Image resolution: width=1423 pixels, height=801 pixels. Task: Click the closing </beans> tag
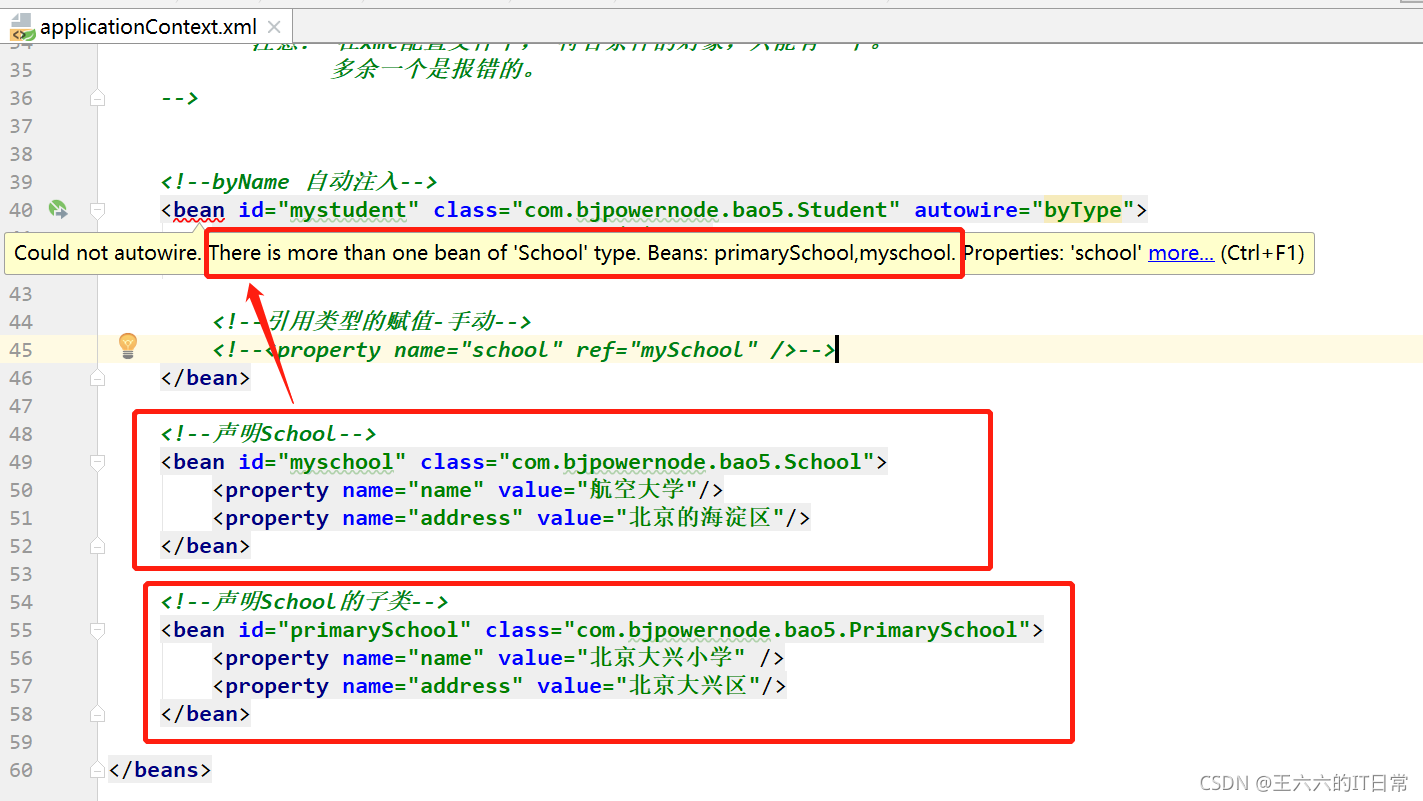click(x=160, y=770)
